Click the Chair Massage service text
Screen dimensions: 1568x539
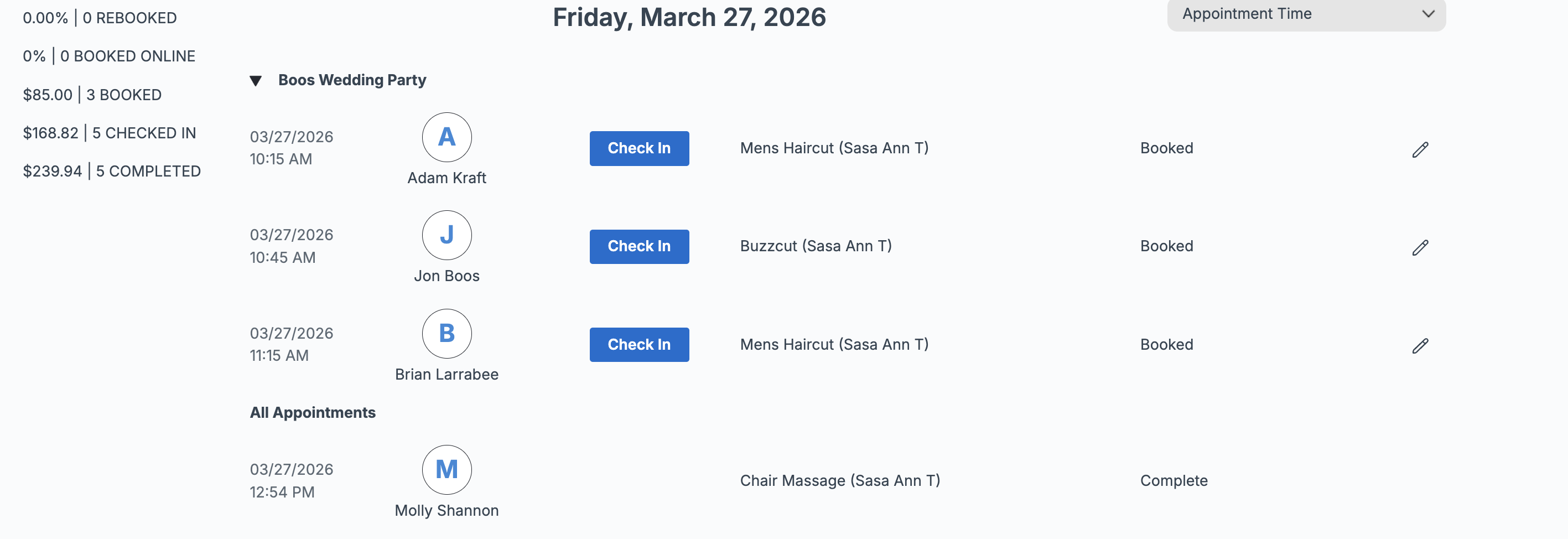(840, 481)
